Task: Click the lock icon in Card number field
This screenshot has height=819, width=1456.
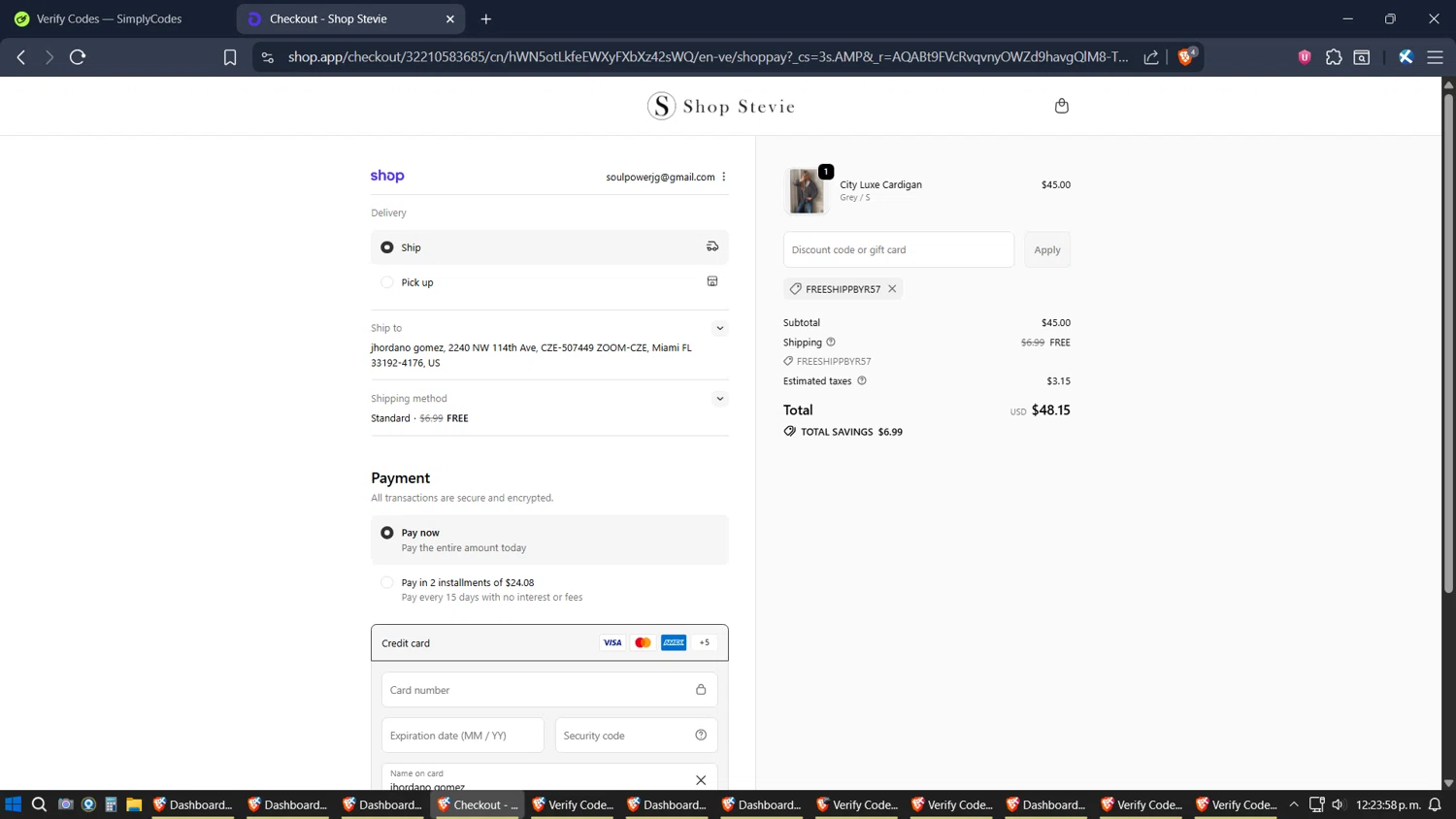Action: [701, 689]
